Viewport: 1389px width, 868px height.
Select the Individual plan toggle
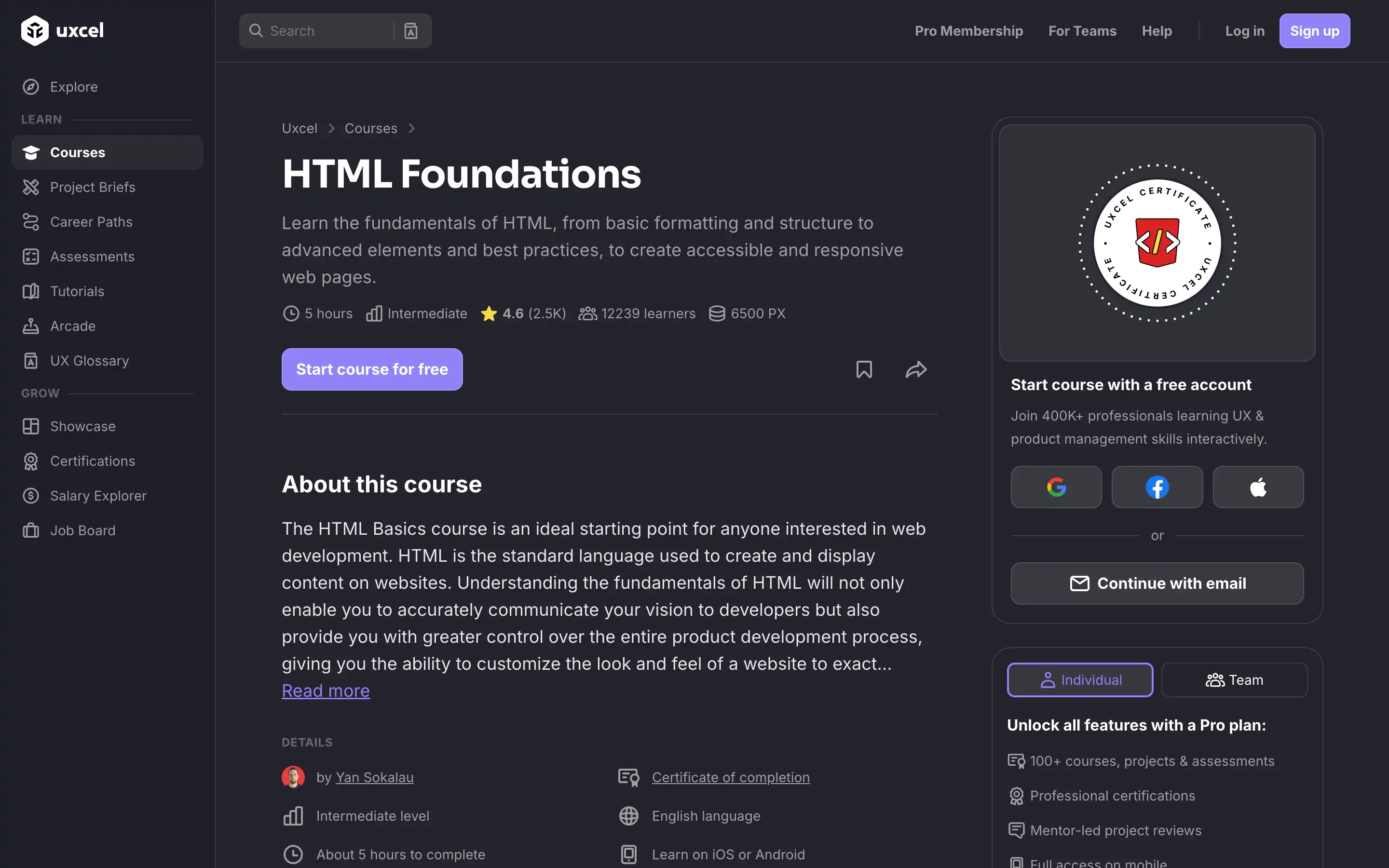(1080, 680)
